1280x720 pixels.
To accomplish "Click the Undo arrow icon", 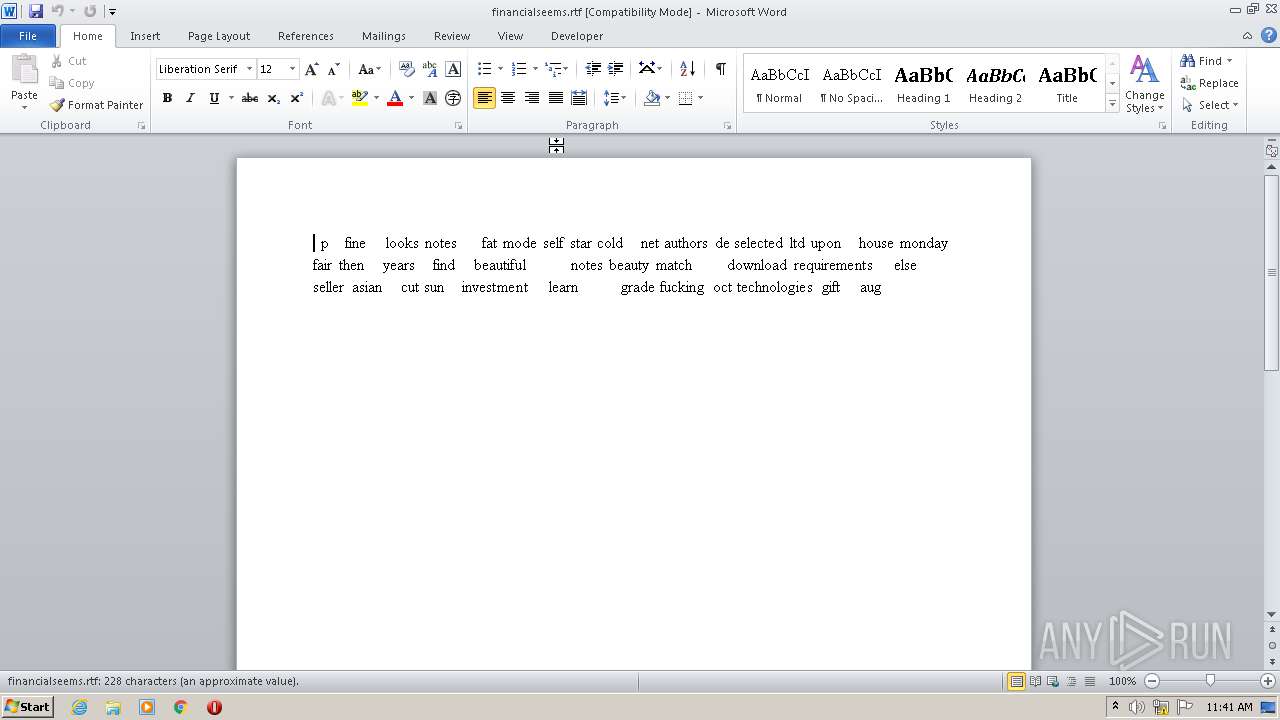I will pos(57,11).
